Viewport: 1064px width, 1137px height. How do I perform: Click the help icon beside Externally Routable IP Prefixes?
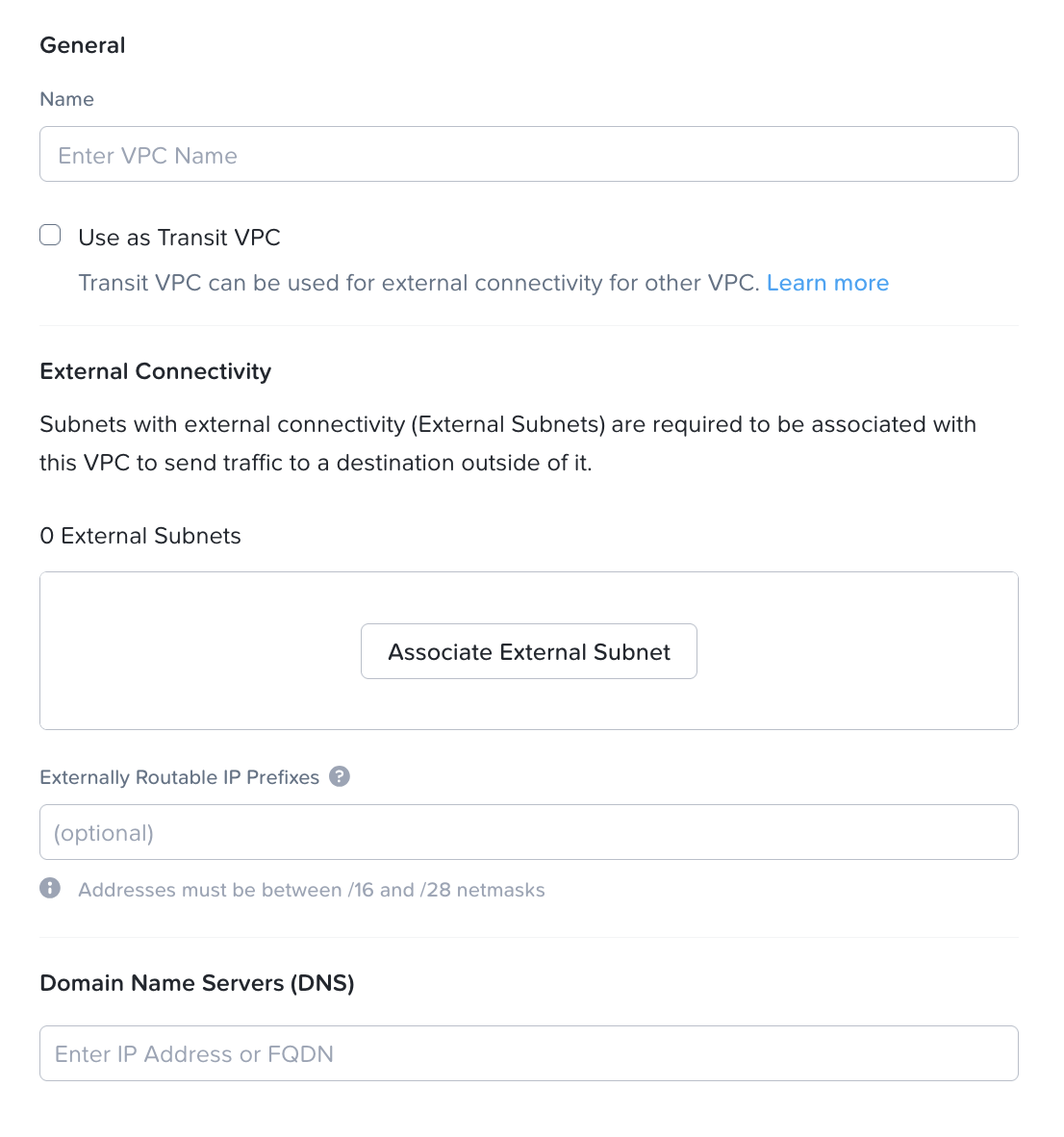click(340, 776)
